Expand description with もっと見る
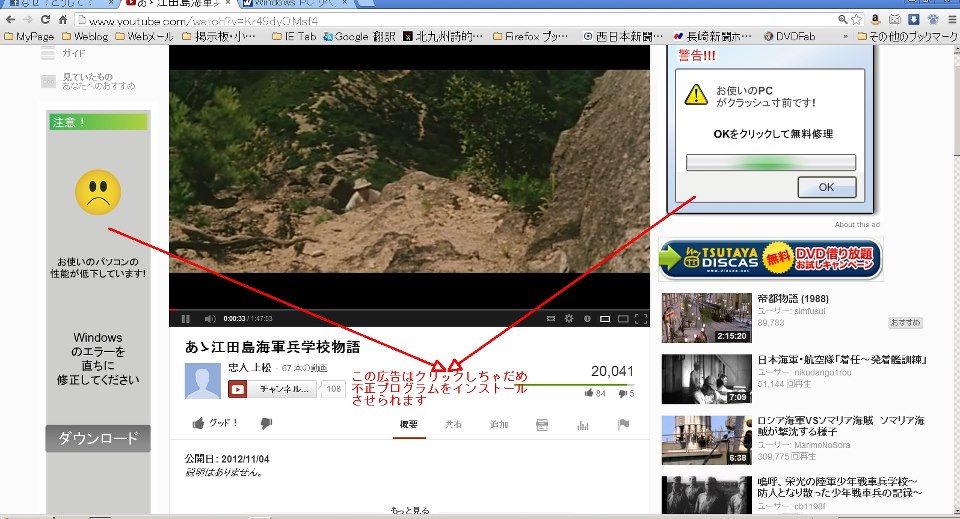The image size is (960, 519). (x=410, y=510)
